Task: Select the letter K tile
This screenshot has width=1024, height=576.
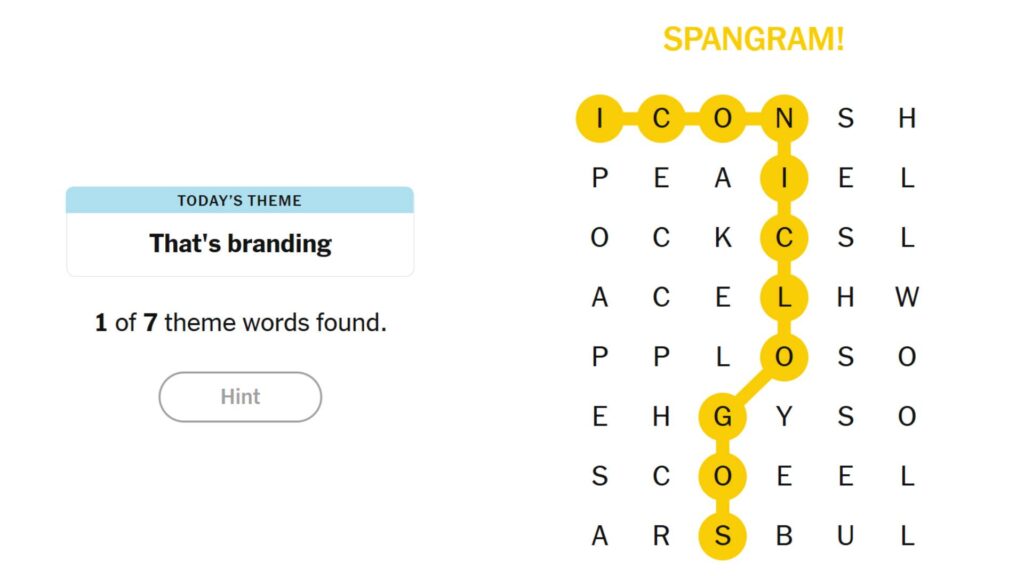Action: (x=722, y=238)
